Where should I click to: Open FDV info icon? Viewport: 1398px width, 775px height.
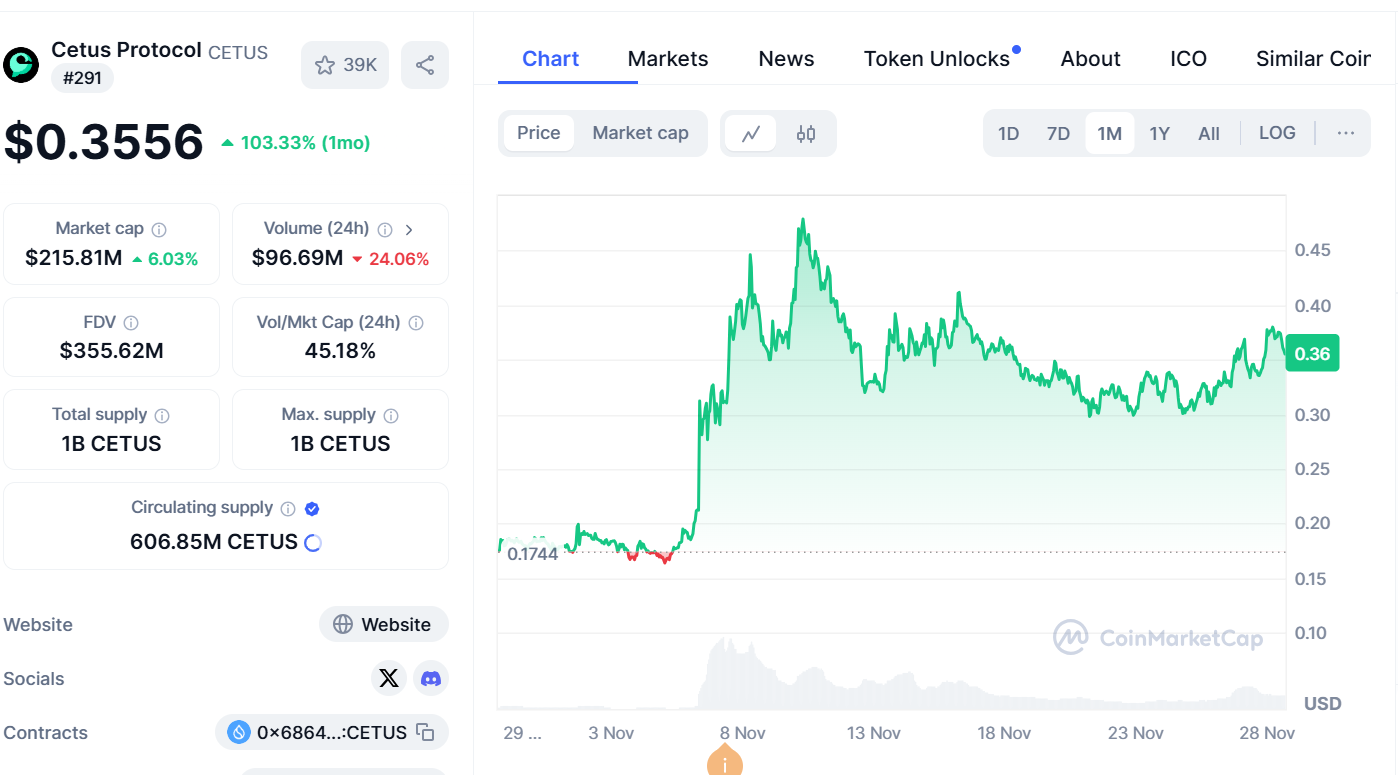pos(131,323)
